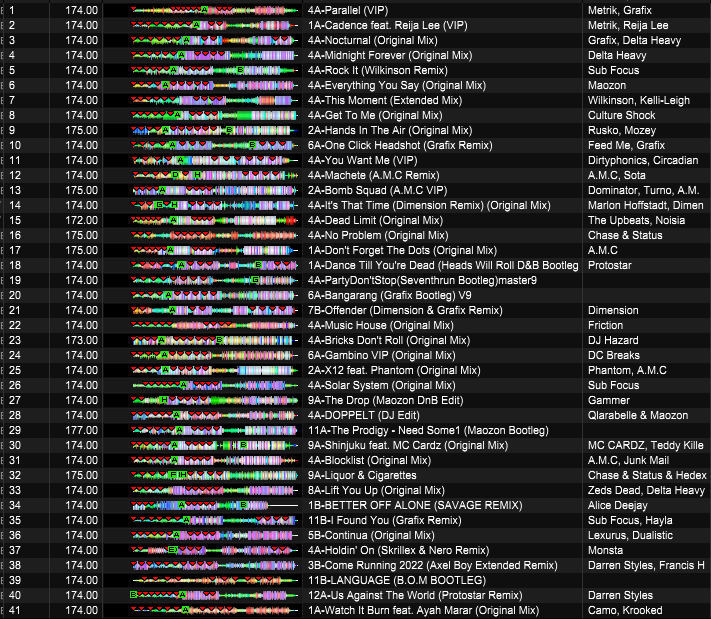Select '4A-This Moment (Extended Mix)' title

pos(385,100)
